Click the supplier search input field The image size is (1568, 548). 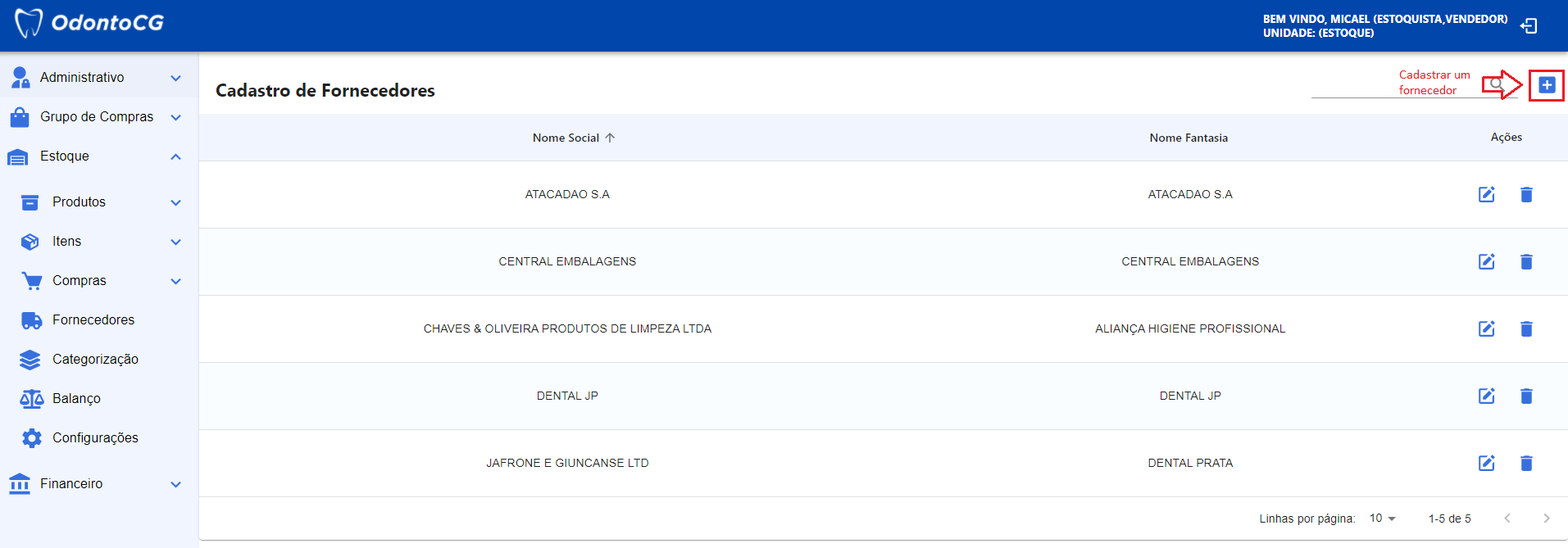coord(1393,85)
